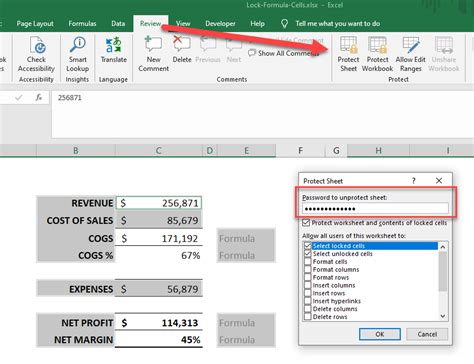This screenshot has height=364, width=474.
Task: Open the Help tab
Action: 257,24
